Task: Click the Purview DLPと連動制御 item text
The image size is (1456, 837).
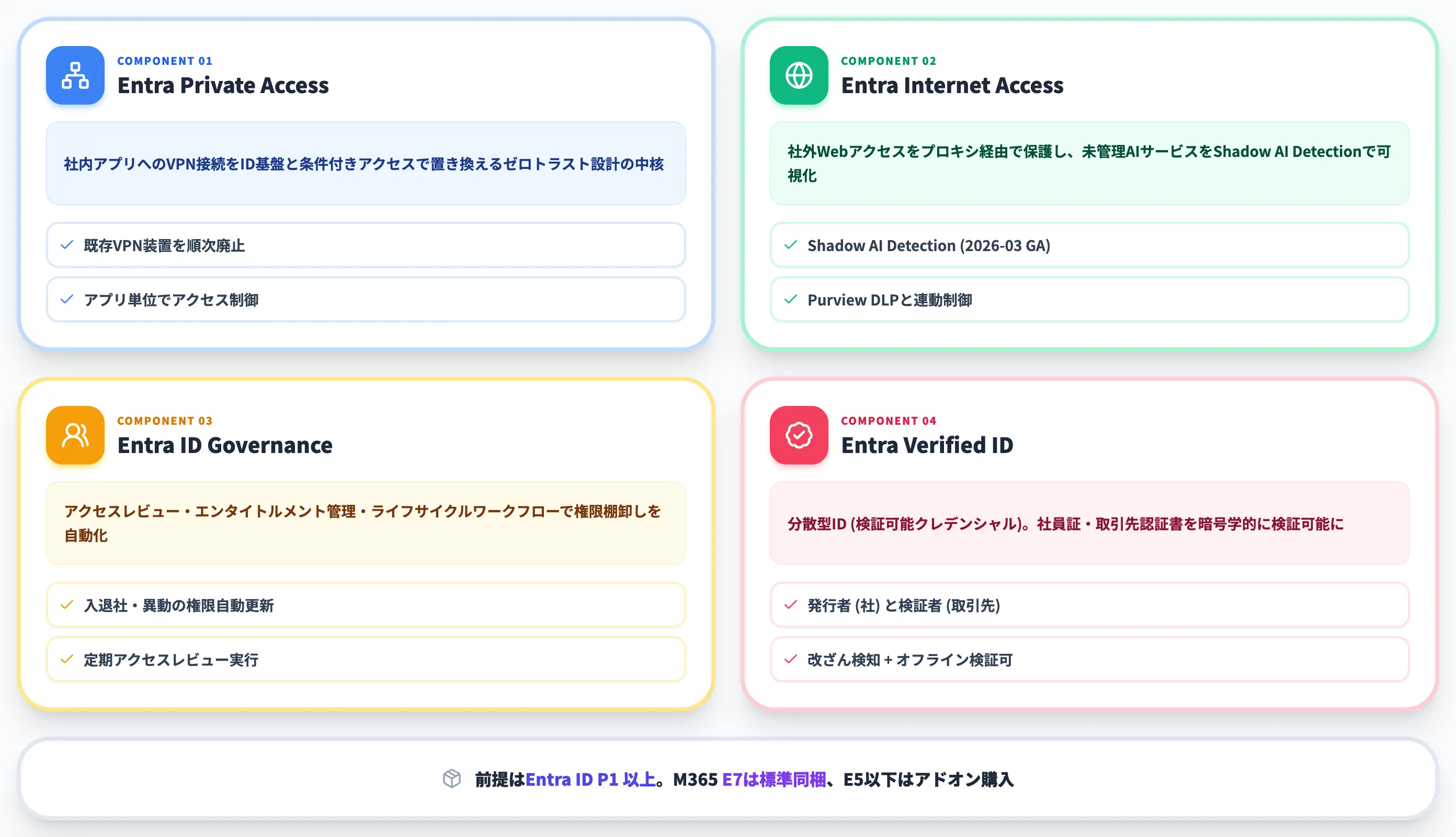Action: (x=890, y=300)
